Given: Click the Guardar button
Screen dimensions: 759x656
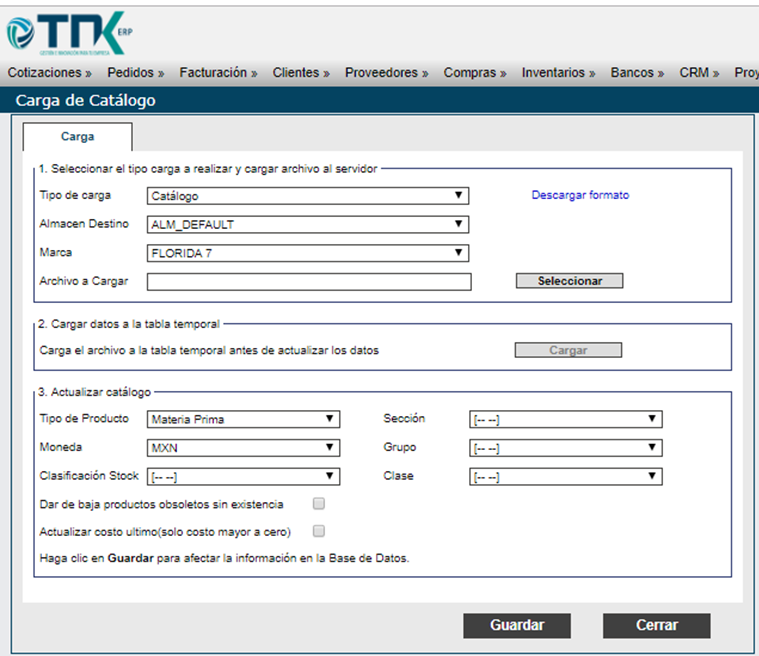Looking at the screenshot, I should click(x=517, y=625).
